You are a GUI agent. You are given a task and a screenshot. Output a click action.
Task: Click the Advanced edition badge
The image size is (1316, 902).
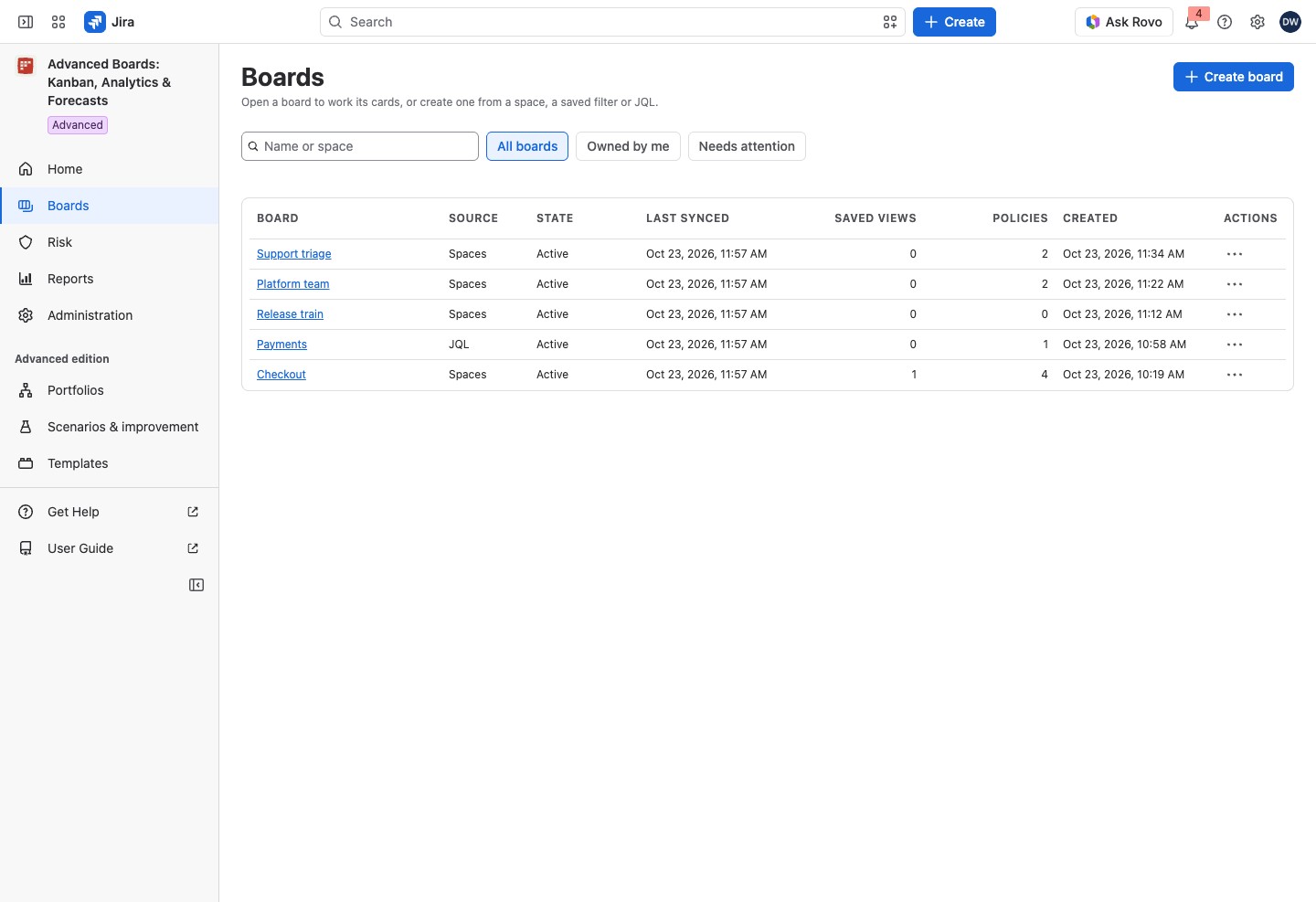coord(78,125)
